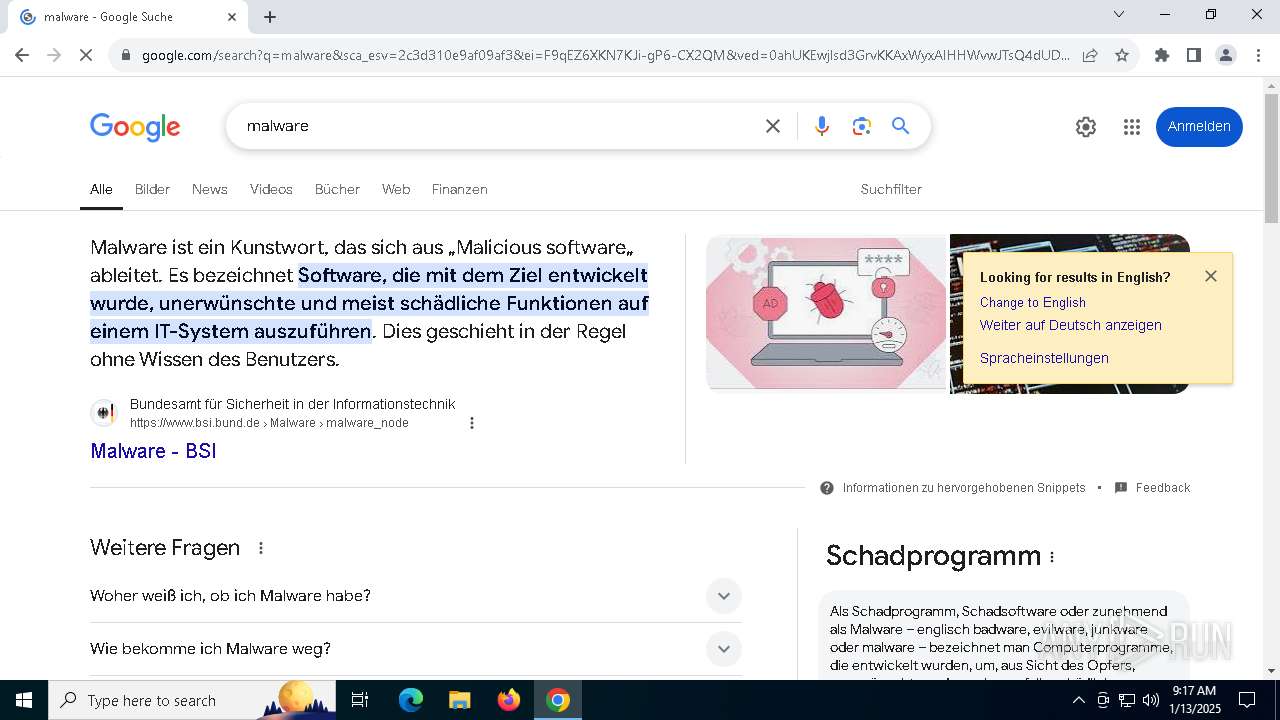Open options for BSI result

(x=472, y=423)
